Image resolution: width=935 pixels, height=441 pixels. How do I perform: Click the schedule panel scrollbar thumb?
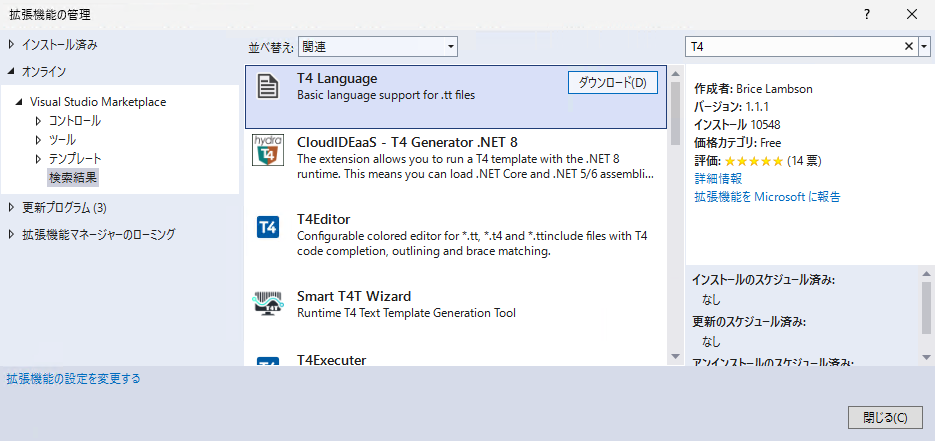(x=926, y=306)
